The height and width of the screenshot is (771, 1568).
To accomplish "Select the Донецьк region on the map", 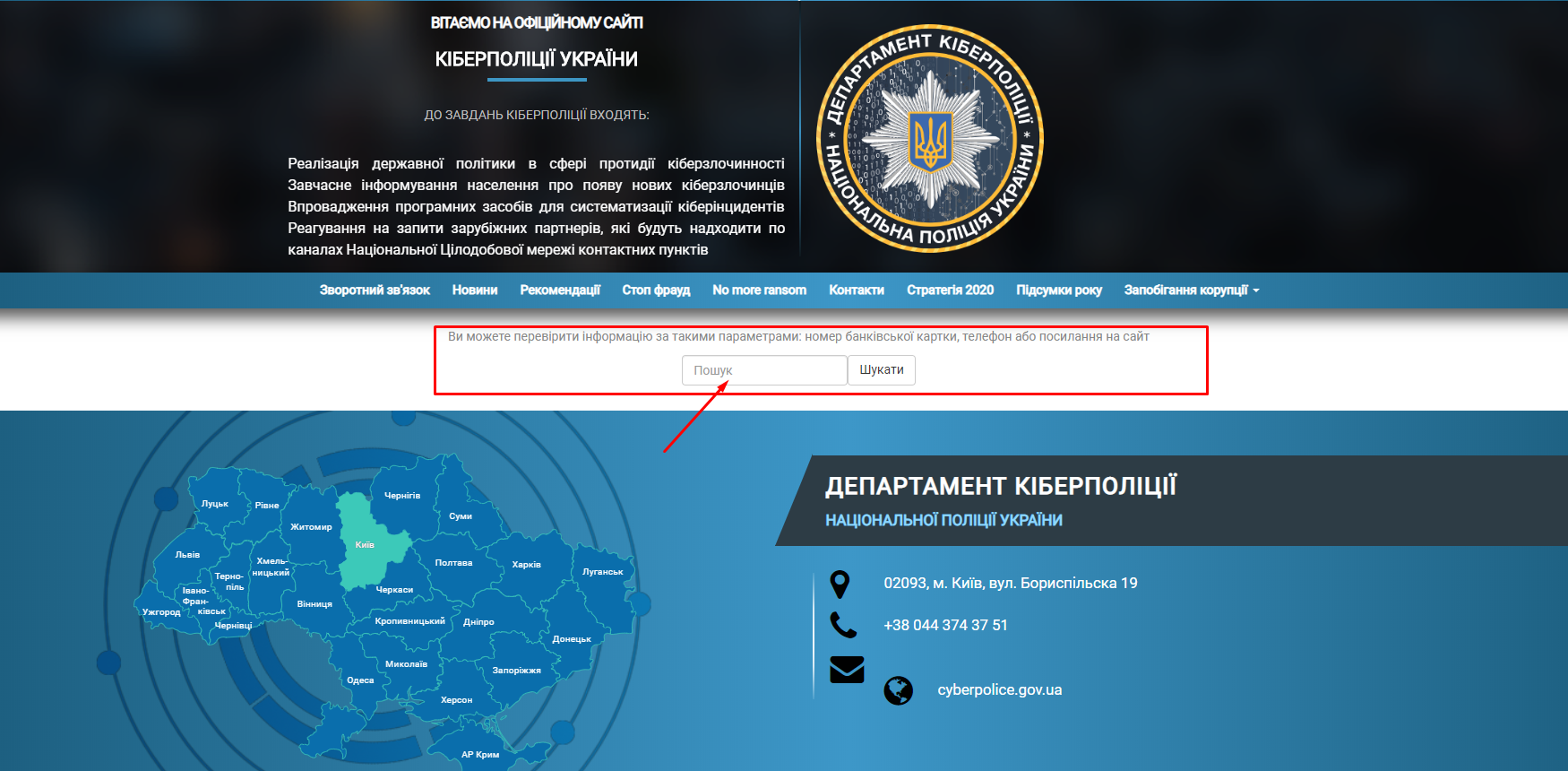I will click(572, 639).
